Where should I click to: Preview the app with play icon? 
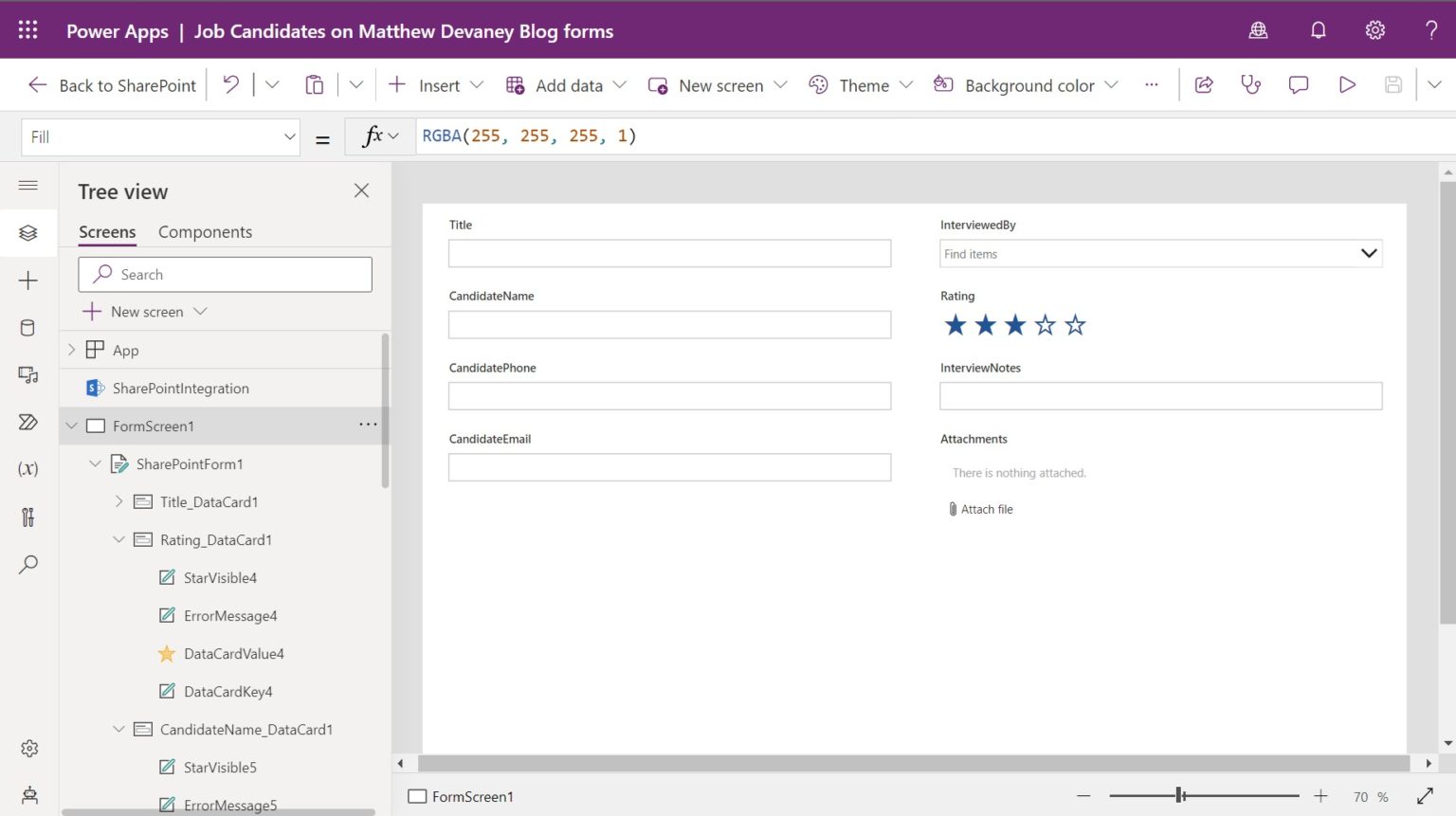(1346, 85)
